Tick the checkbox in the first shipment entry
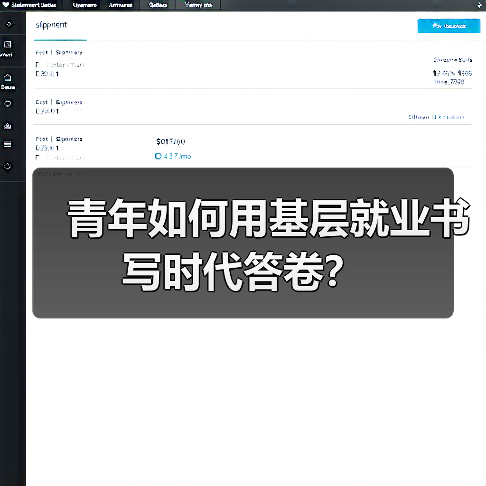 [38, 65]
